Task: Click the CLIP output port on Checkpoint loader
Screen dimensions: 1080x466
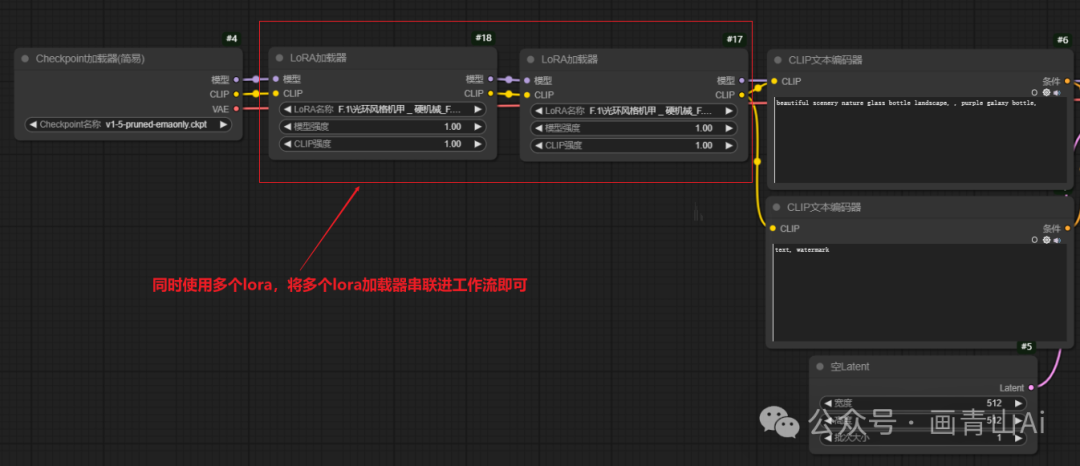Action: tap(236, 94)
